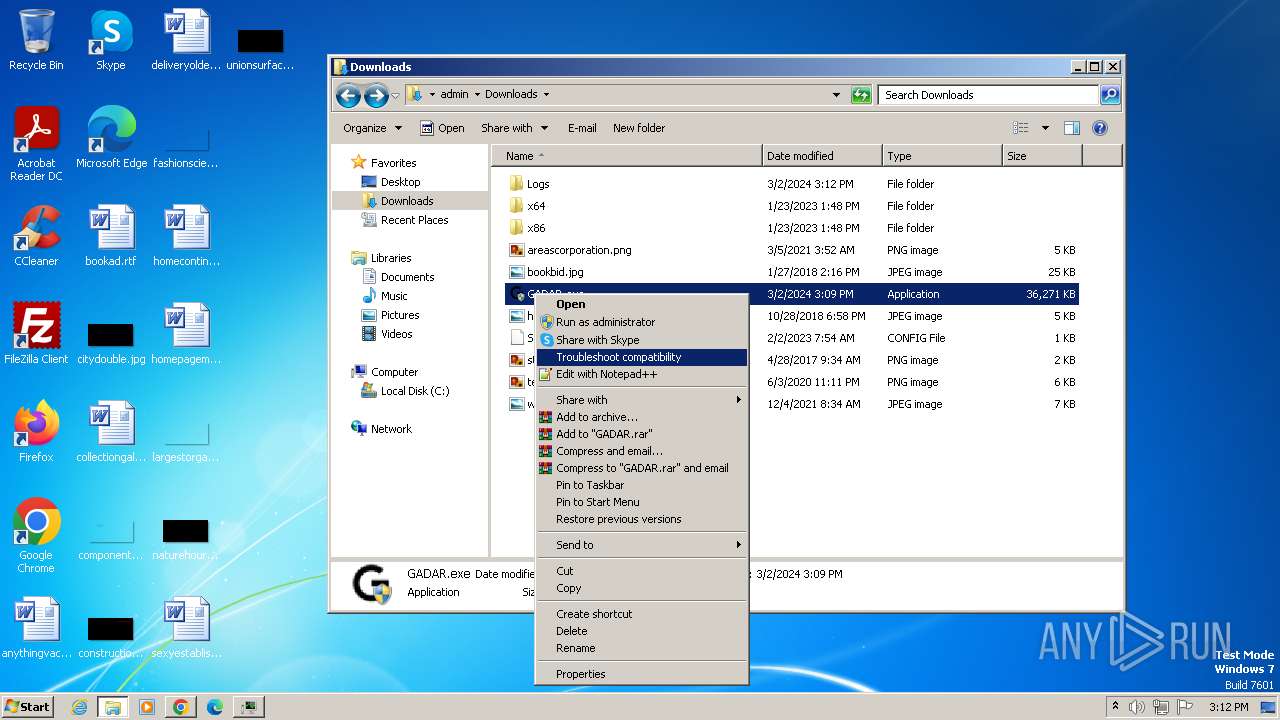Select Pin to Start Menu
This screenshot has width=1280, height=720.
(x=642, y=502)
